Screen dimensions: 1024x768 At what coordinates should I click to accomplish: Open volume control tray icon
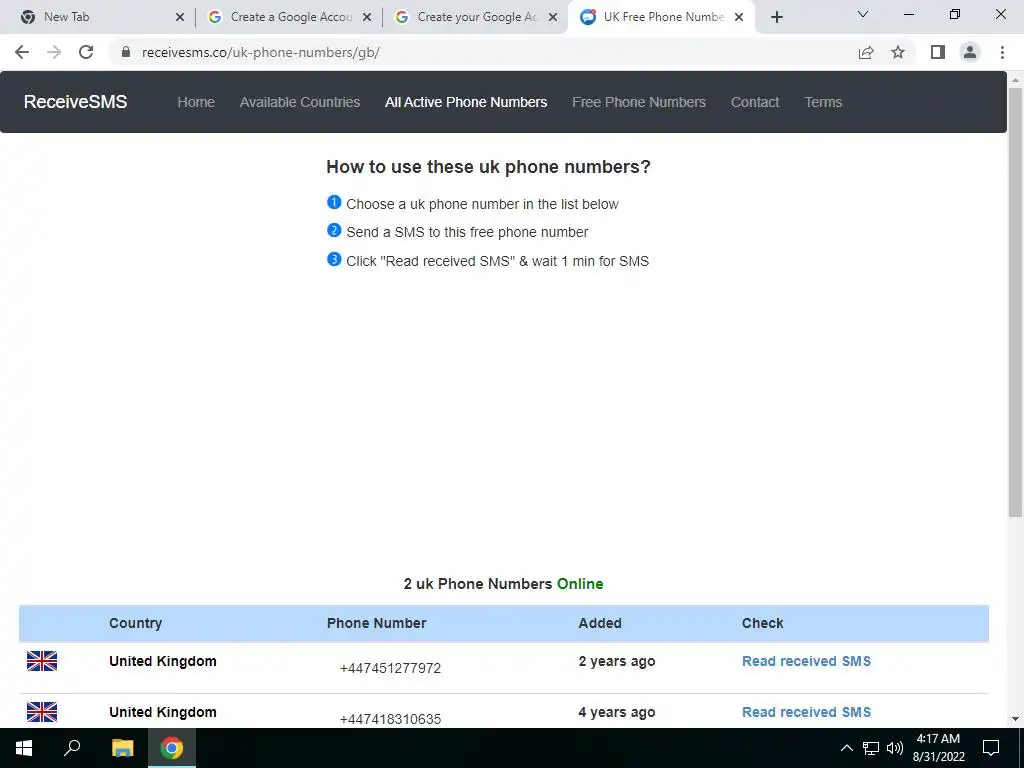pos(895,748)
